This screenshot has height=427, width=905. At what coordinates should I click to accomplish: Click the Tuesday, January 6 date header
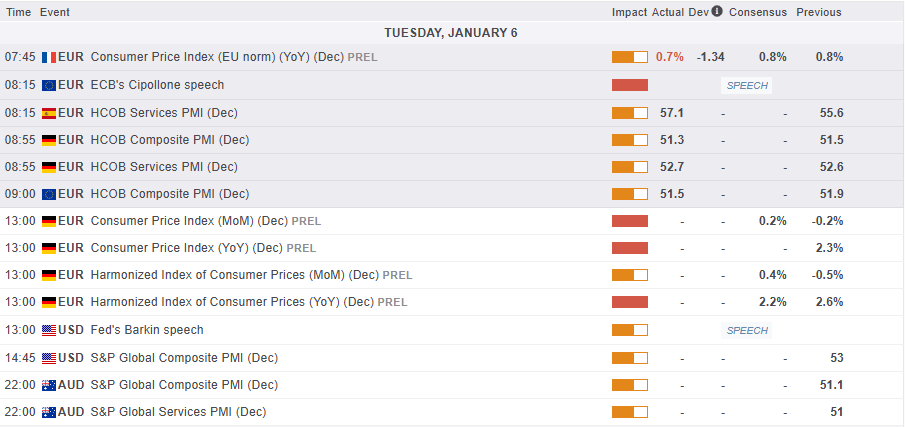pyautogui.click(x=452, y=33)
